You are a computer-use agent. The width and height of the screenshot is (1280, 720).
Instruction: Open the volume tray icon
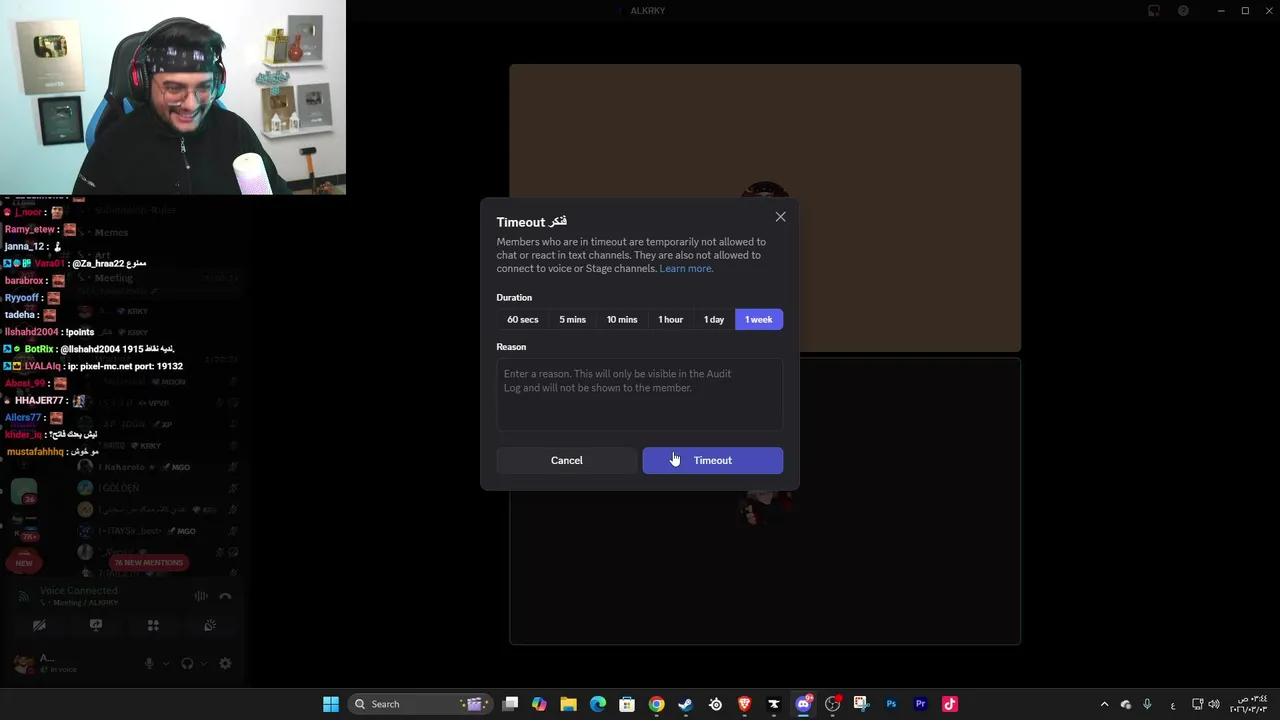coord(1213,704)
